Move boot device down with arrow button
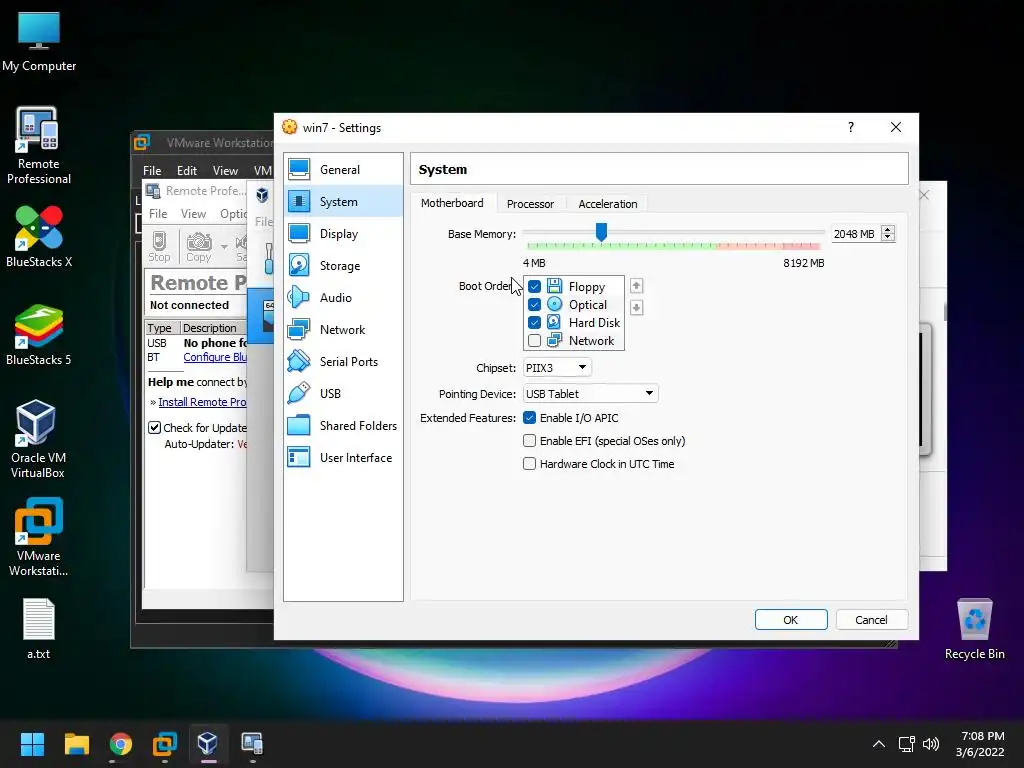Screen dimensions: 1024x768 (x=636, y=308)
